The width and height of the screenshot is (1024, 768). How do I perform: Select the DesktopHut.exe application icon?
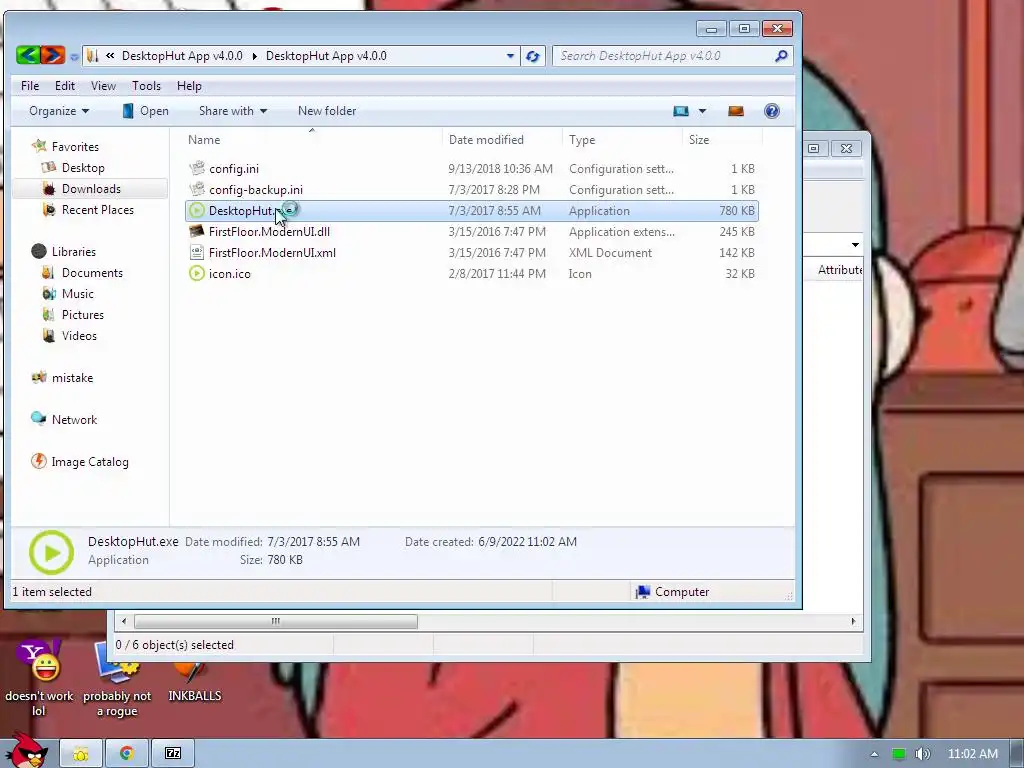(x=197, y=210)
